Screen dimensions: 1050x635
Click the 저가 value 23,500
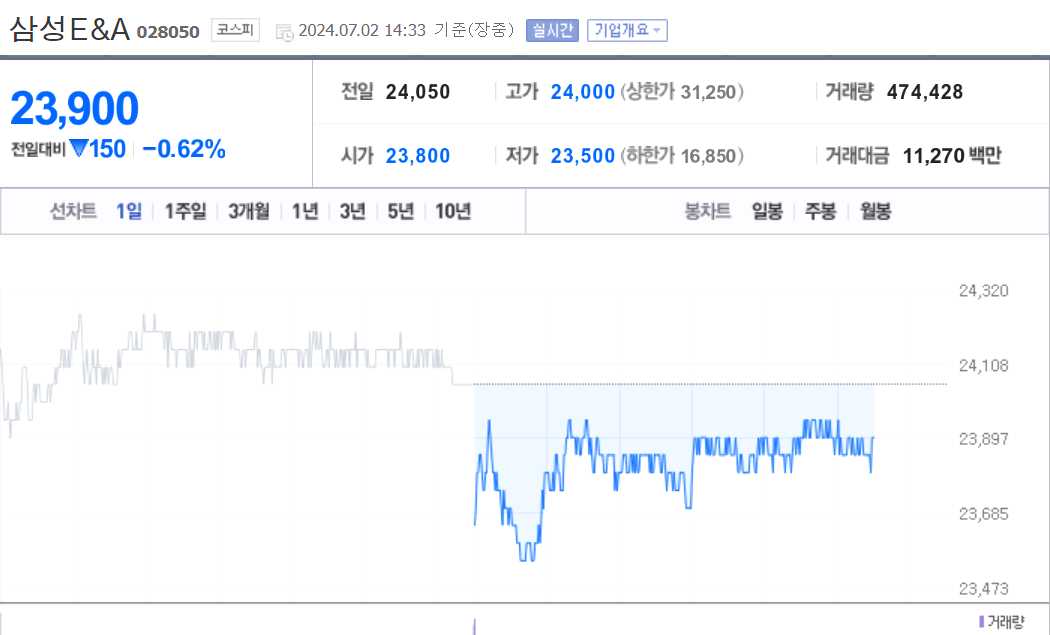point(583,156)
